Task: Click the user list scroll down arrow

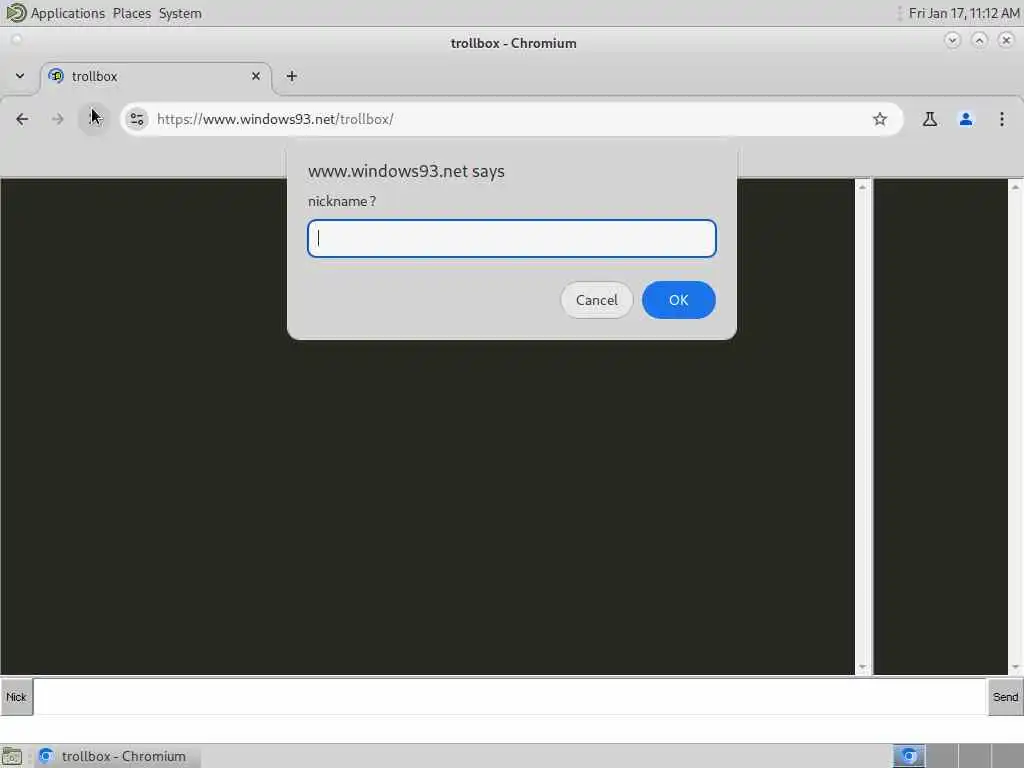Action: tap(1016, 667)
